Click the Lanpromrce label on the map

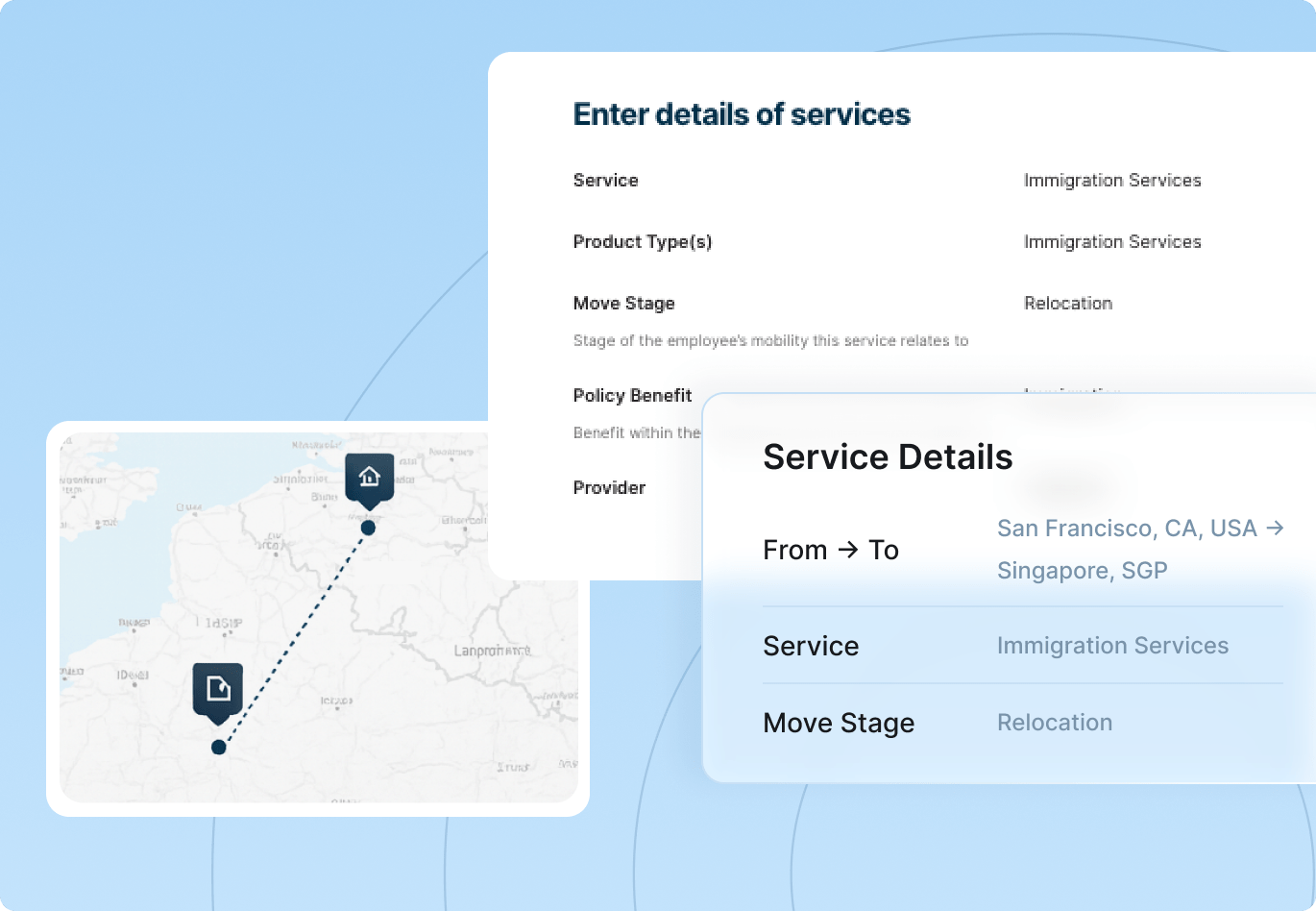pyautogui.click(x=492, y=651)
